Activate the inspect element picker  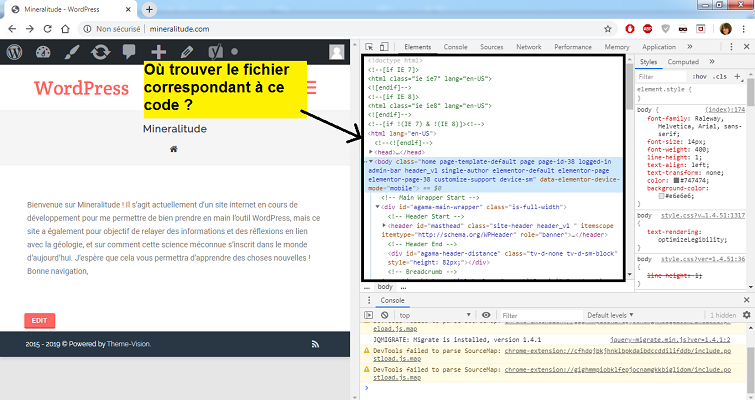(369, 47)
